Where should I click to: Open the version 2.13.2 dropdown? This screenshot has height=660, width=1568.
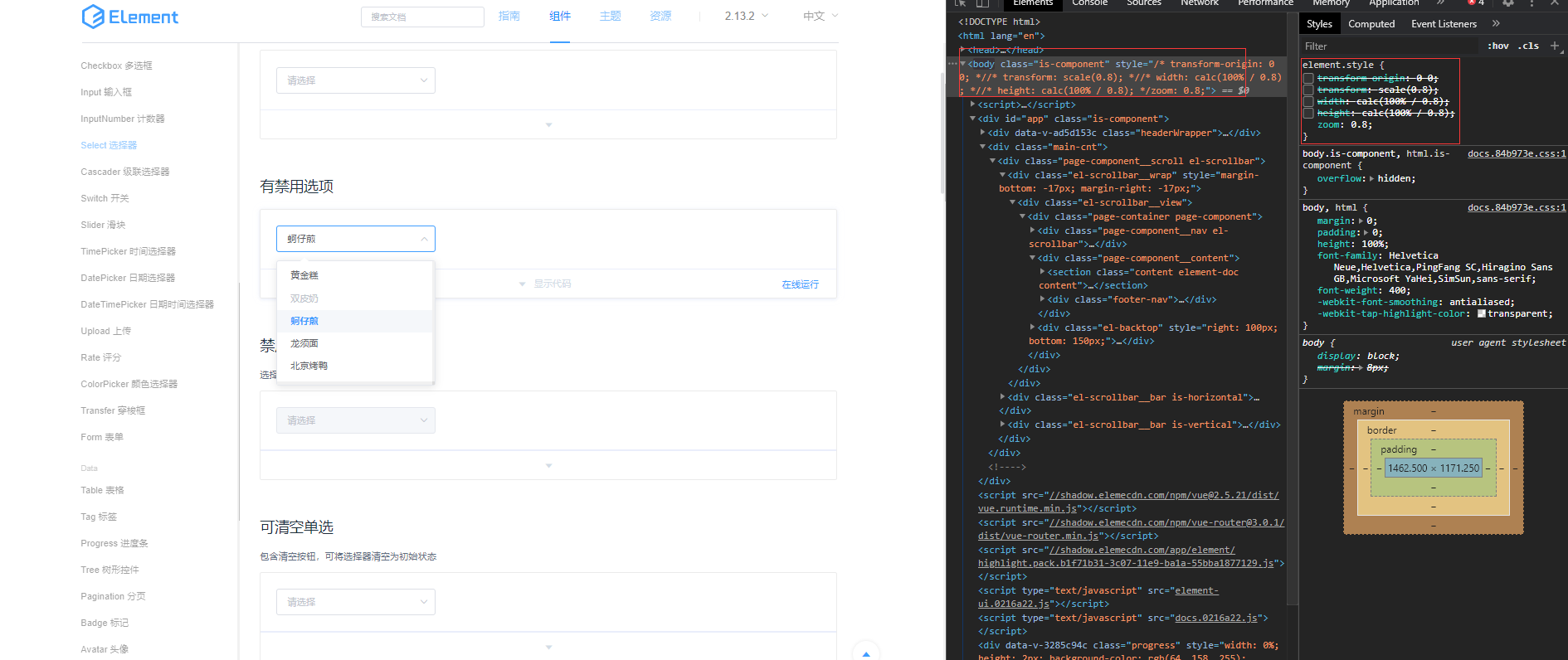coord(746,16)
